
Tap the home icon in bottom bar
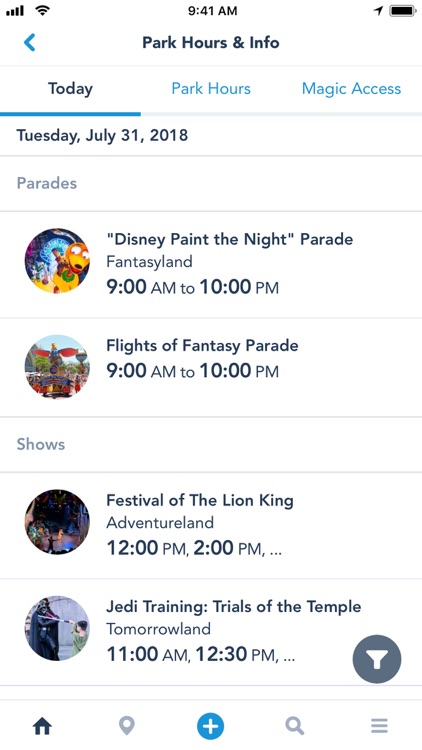tap(42, 726)
